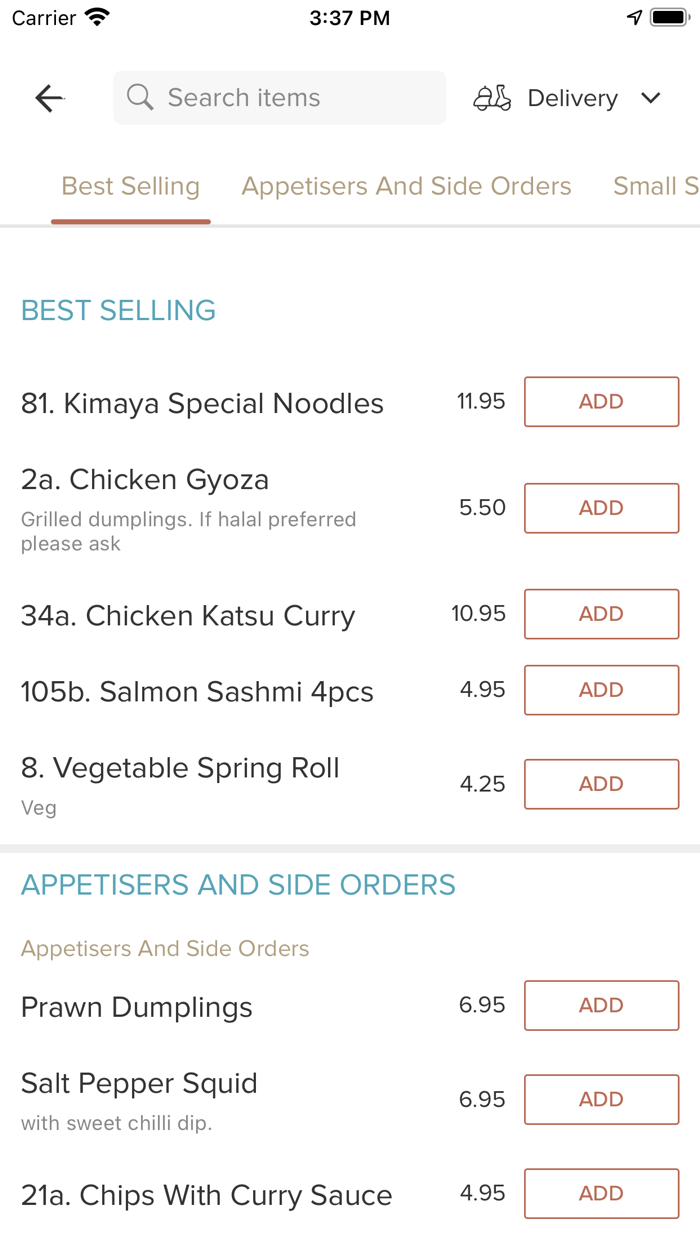This screenshot has height=1244, width=700.
Task: Select the magnifying glass search icon
Action: click(140, 97)
